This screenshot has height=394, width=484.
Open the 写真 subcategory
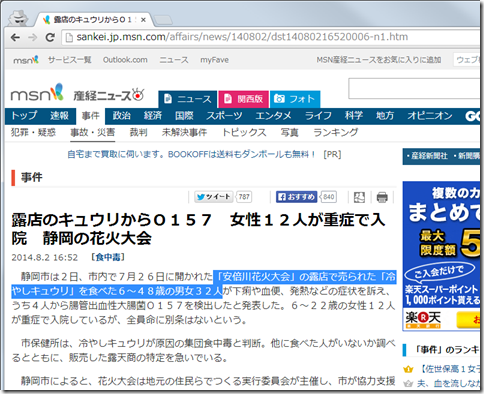289,132
